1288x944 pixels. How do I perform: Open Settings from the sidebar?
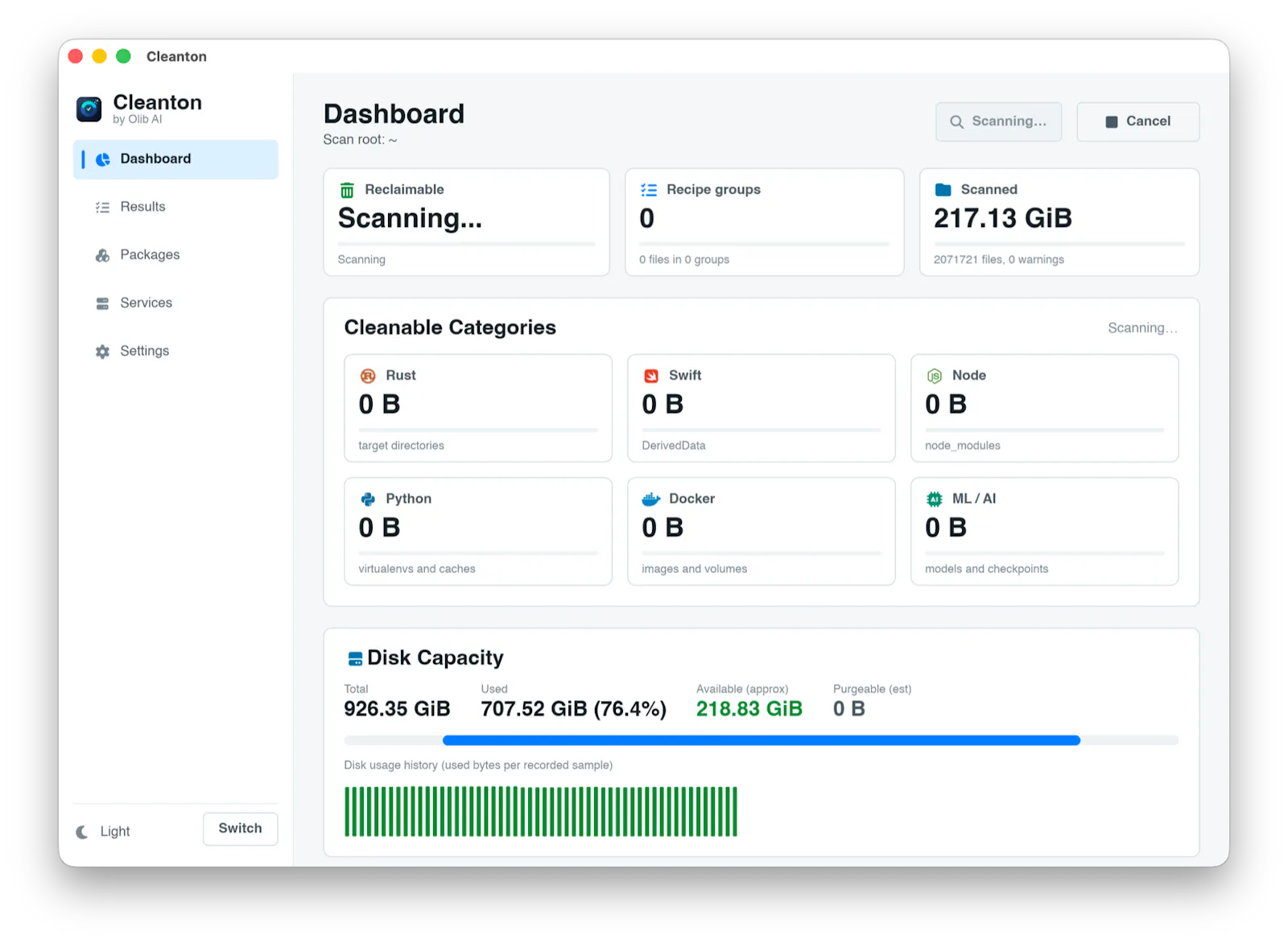pyautogui.click(x=175, y=352)
